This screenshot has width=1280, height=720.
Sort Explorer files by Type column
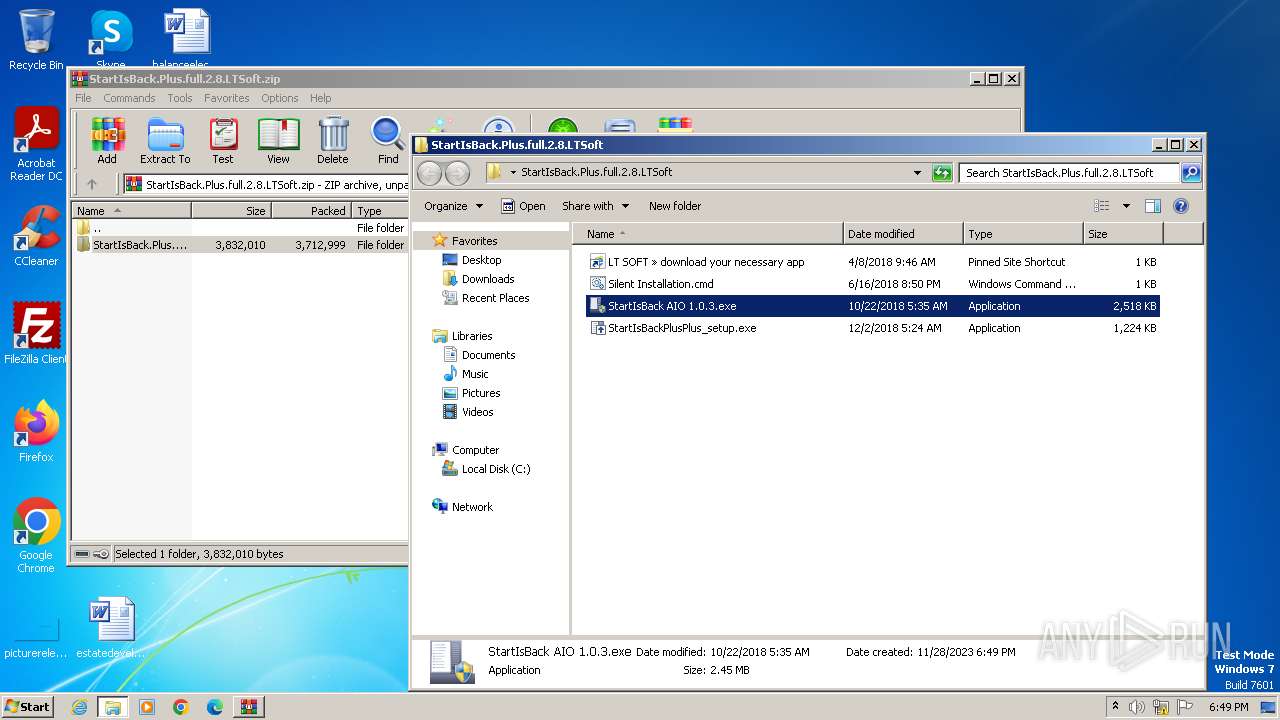(1023, 234)
